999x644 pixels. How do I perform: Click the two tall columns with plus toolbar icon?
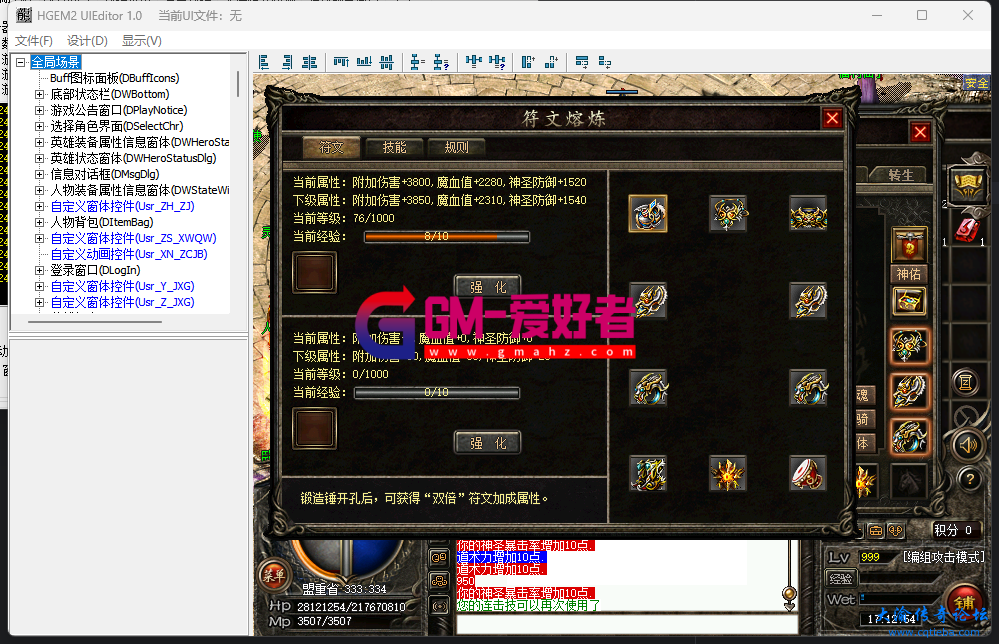pyautogui.click(x=528, y=62)
